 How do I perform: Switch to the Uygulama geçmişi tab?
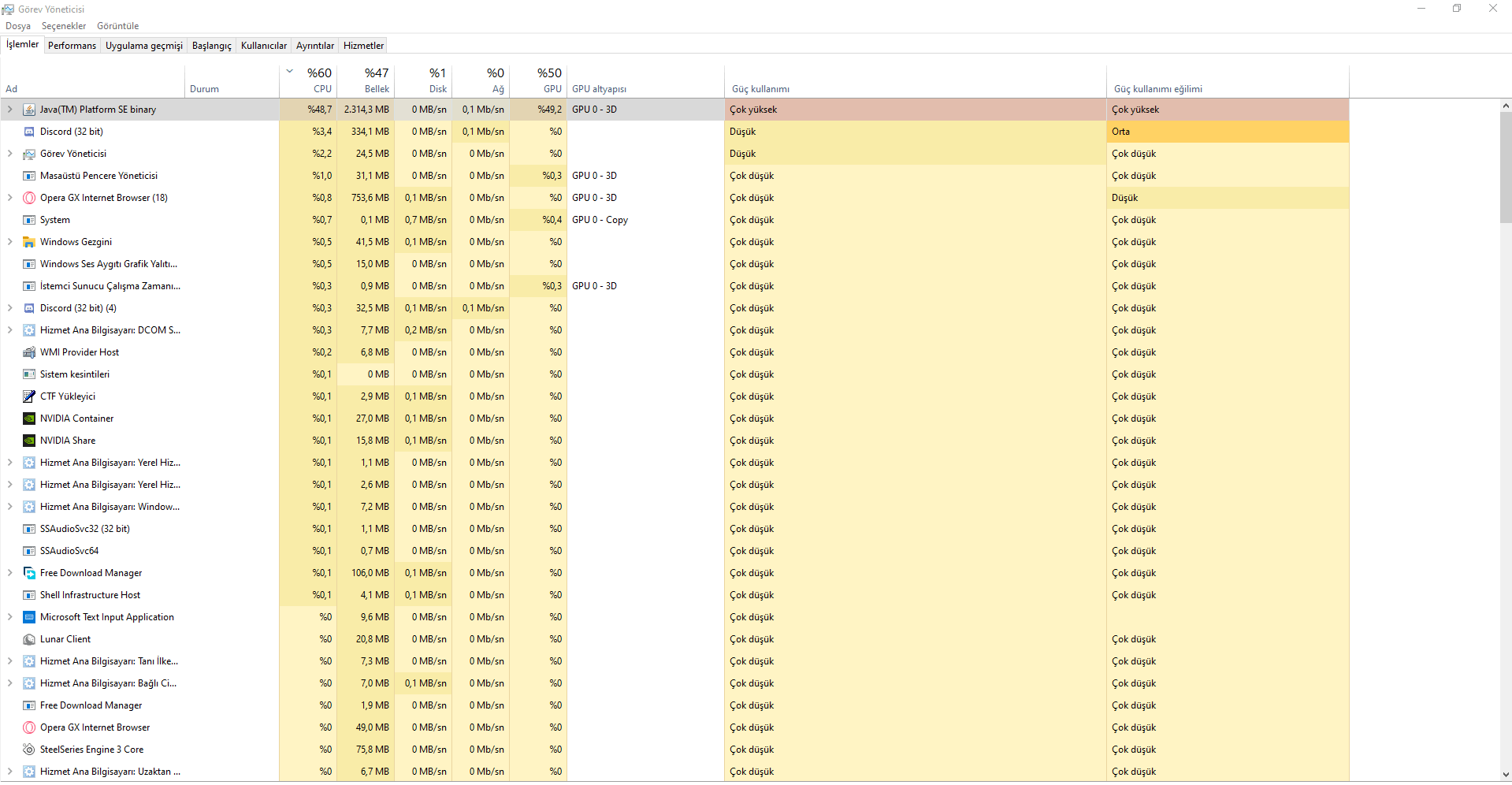pos(144,46)
